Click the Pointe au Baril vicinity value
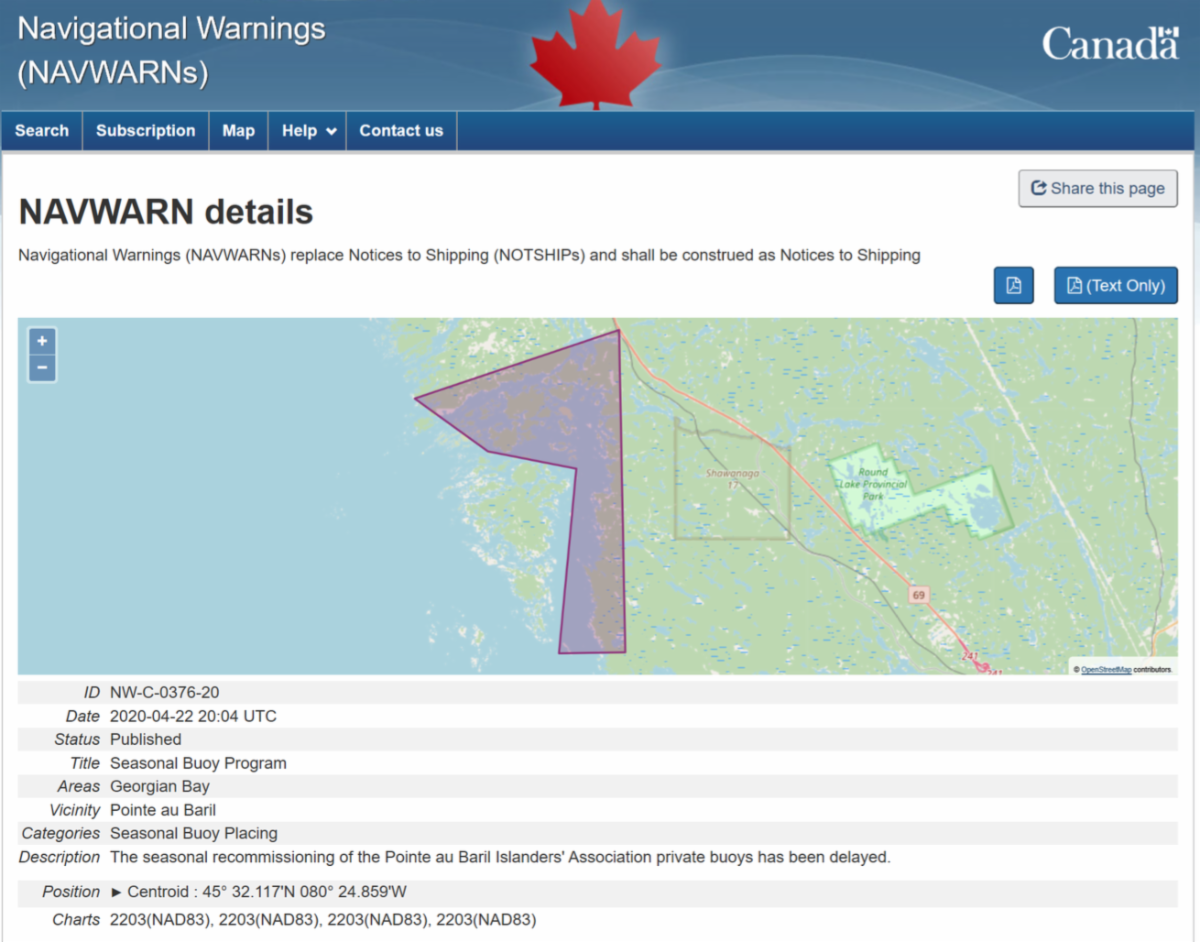The height and width of the screenshot is (942, 1200). tap(163, 810)
